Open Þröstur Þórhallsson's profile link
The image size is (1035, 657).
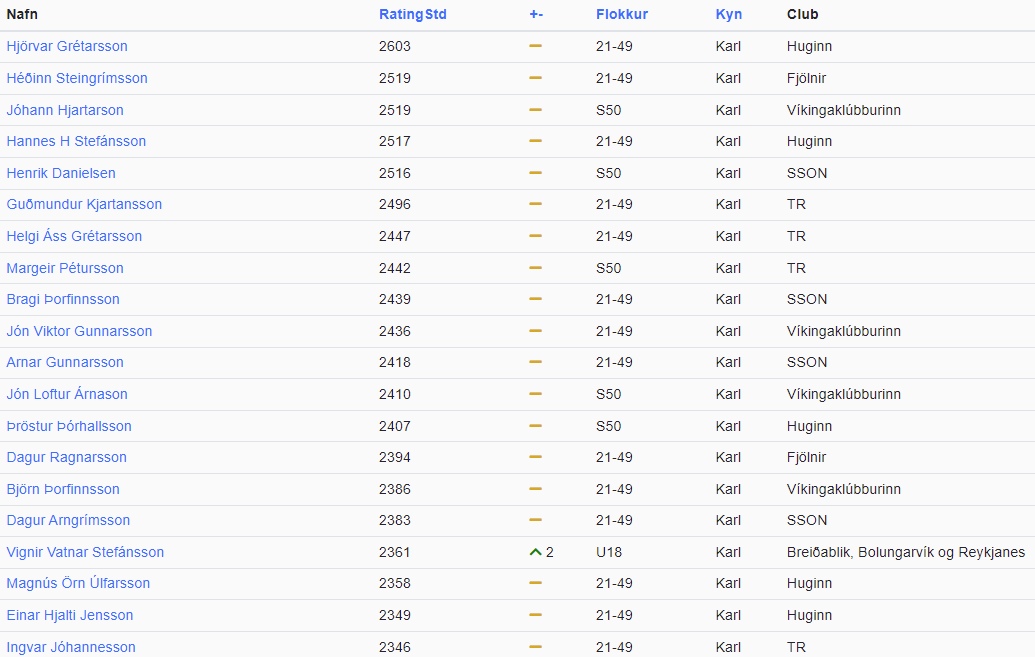point(69,426)
